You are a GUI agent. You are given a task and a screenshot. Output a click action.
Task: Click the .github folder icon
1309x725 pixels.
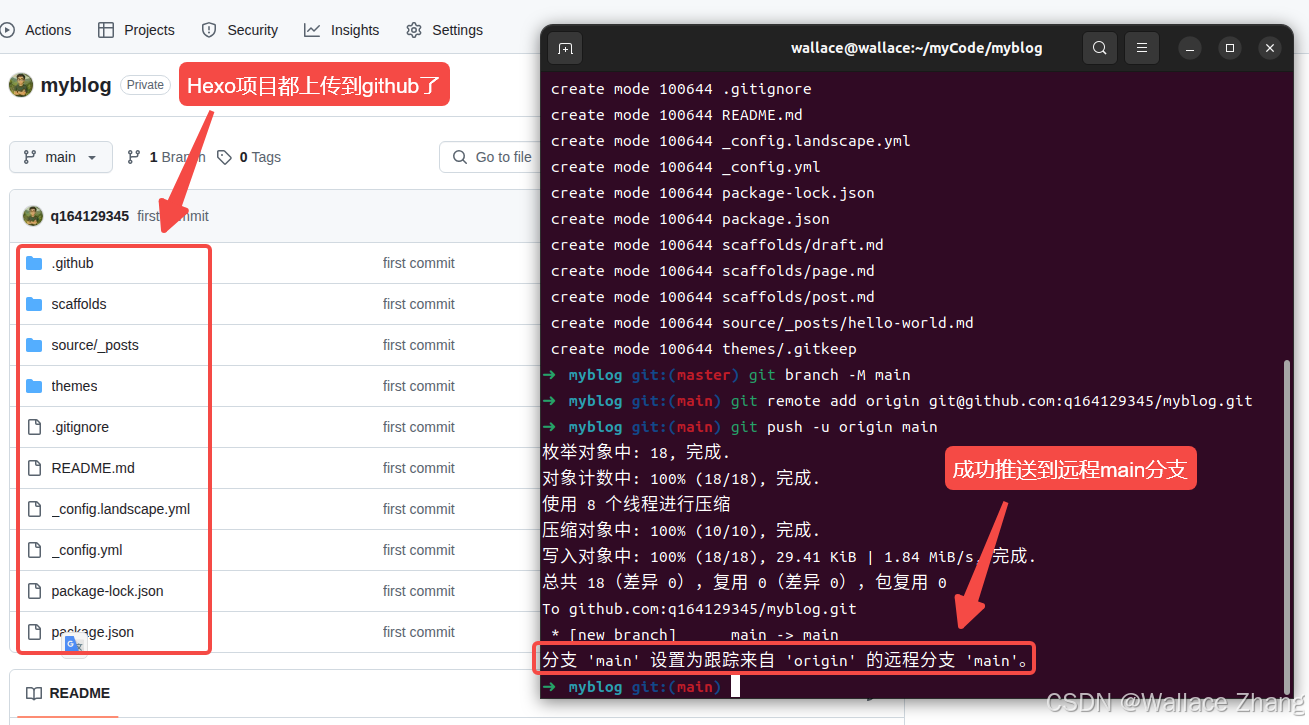click(34, 263)
